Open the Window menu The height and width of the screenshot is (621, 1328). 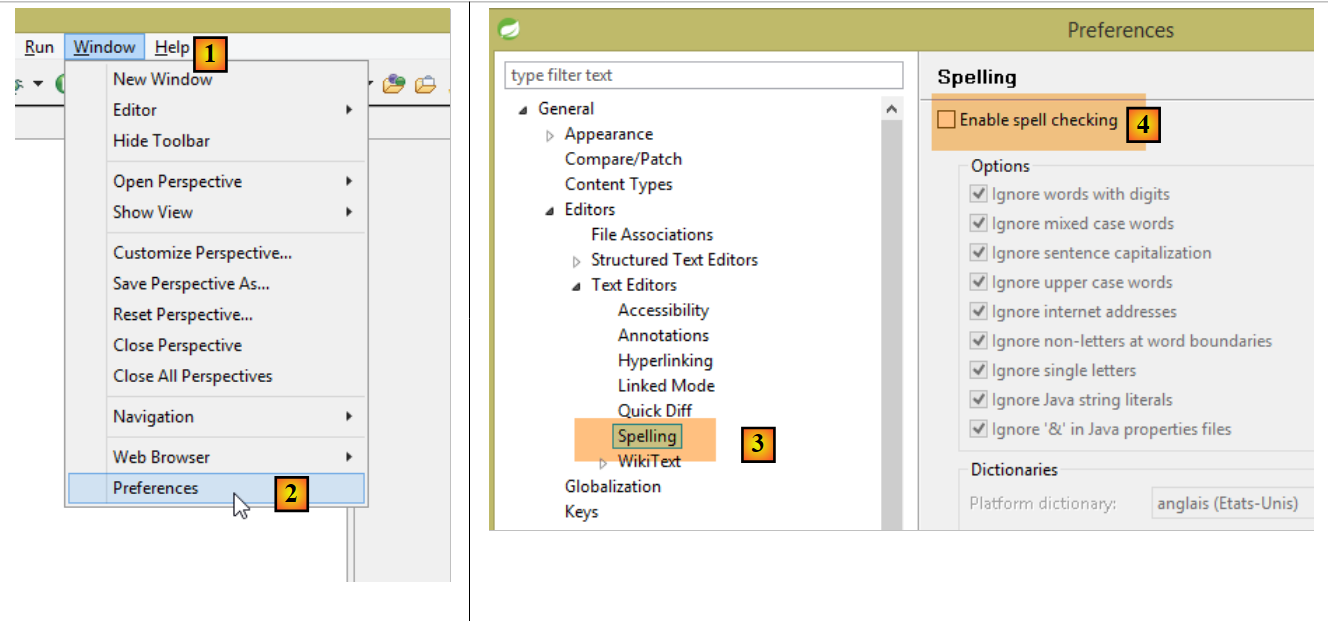click(x=104, y=47)
